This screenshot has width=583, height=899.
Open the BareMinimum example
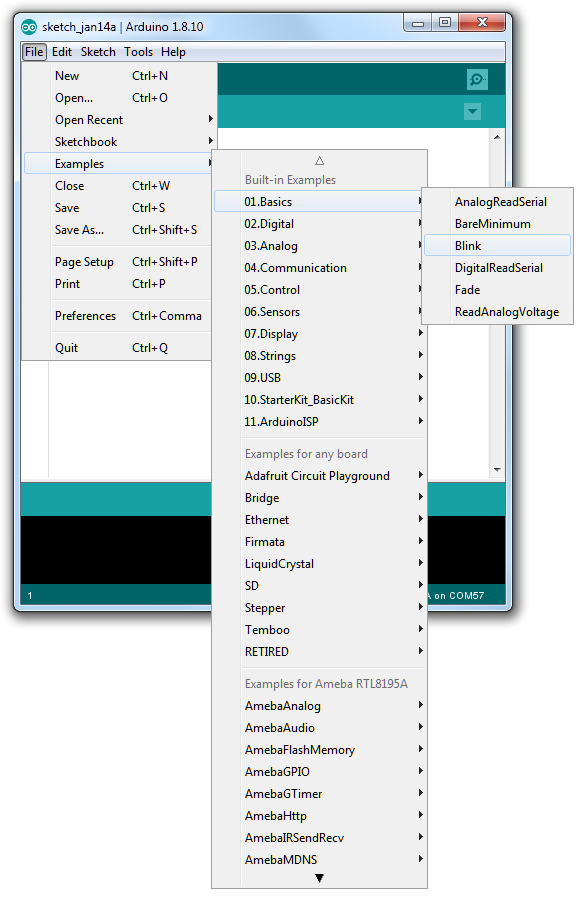(x=497, y=224)
